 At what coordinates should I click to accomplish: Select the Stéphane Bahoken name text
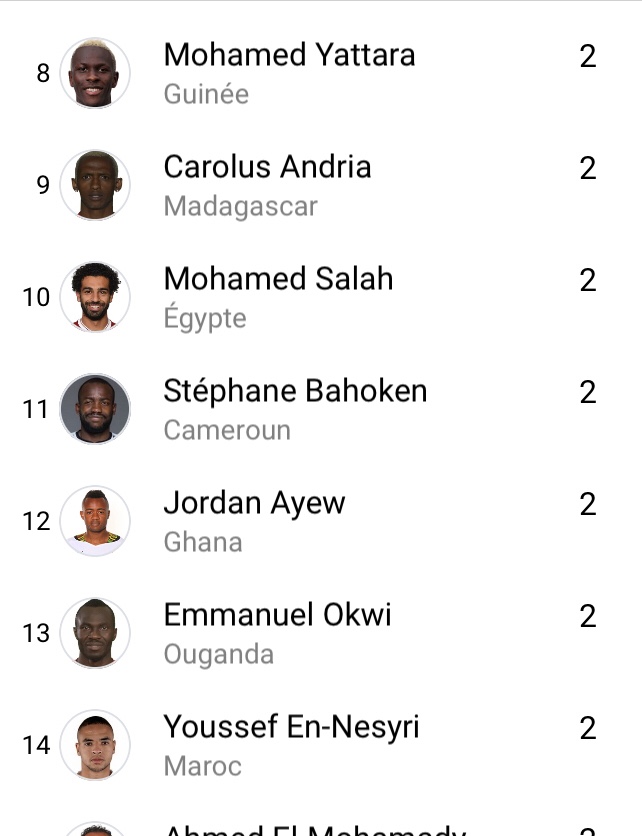(x=295, y=391)
